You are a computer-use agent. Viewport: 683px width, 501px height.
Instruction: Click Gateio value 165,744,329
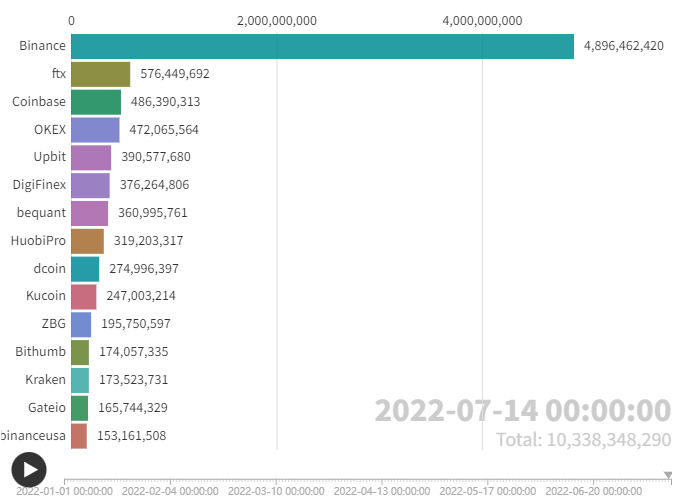tap(133, 407)
